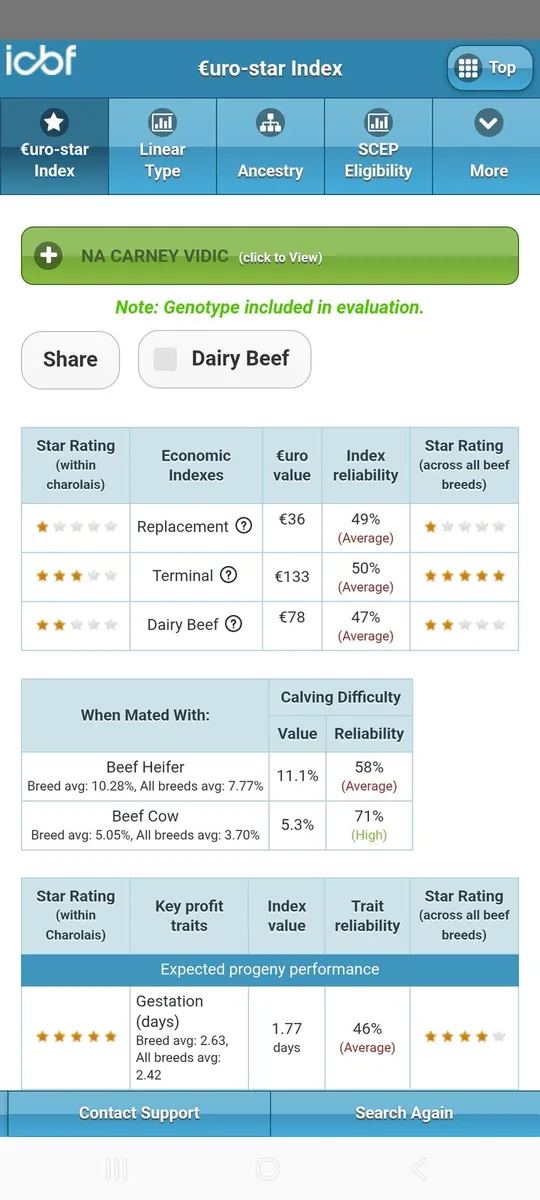Open SCEP Eligibility chart icon tab
Screen dimensions: 540x1200
[x=378, y=146]
